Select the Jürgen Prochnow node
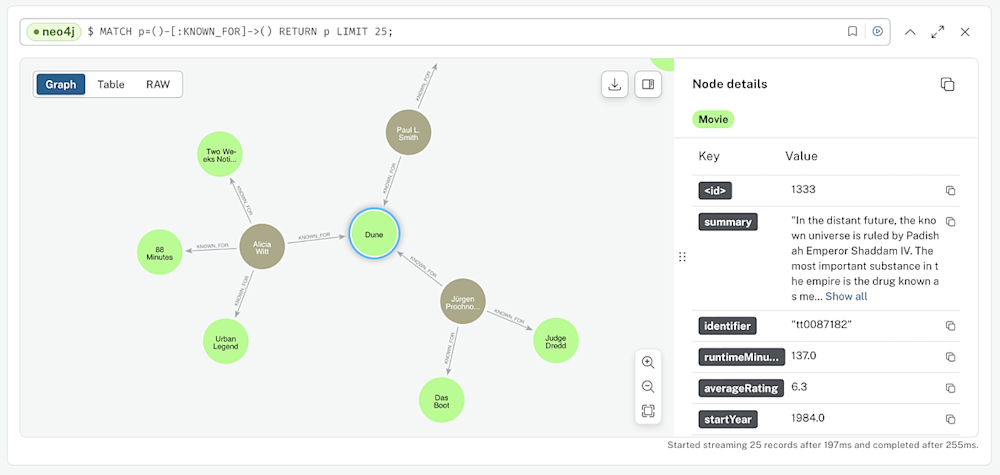 (x=463, y=300)
